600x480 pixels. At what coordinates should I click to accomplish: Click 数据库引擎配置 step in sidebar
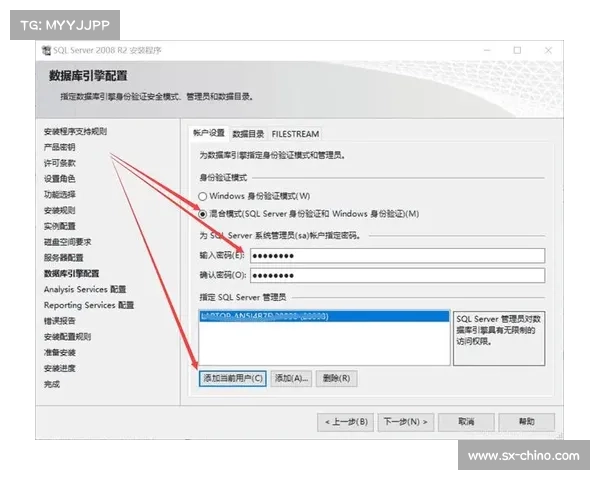pyautogui.click(x=72, y=274)
